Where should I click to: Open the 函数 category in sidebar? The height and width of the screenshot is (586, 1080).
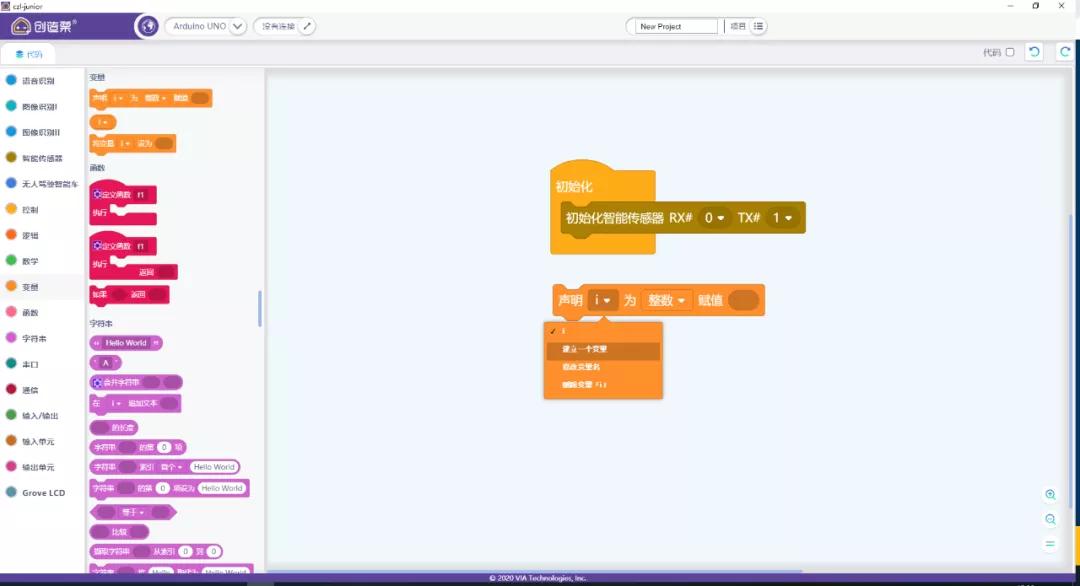(30, 313)
